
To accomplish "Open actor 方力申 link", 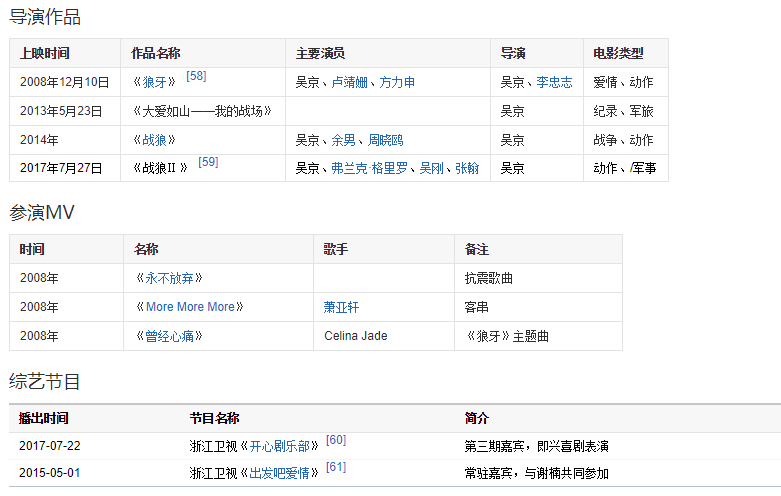I will [397, 83].
